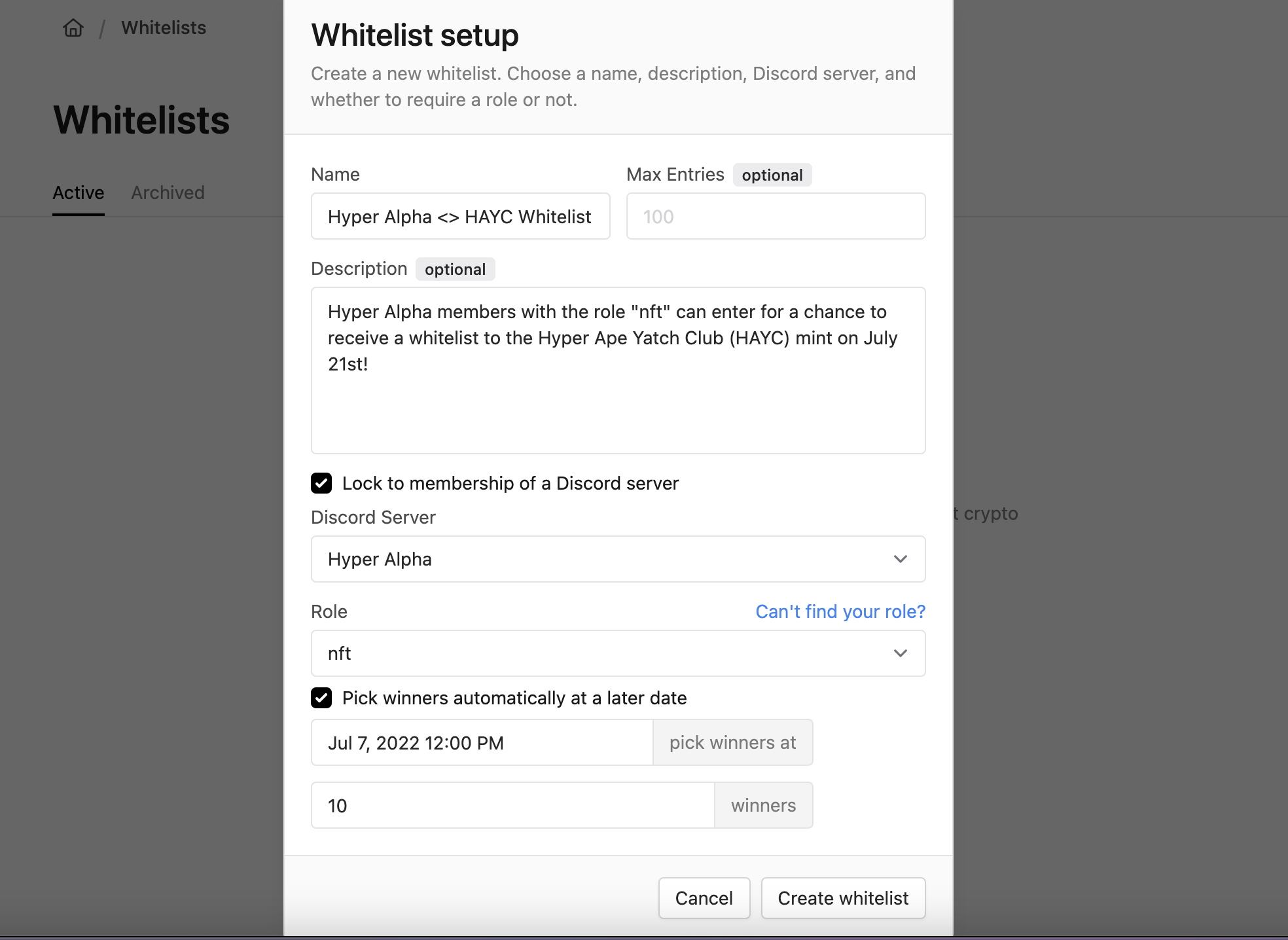Image resolution: width=1288 pixels, height=940 pixels.
Task: Switch to the Archived tab
Action: (168, 192)
